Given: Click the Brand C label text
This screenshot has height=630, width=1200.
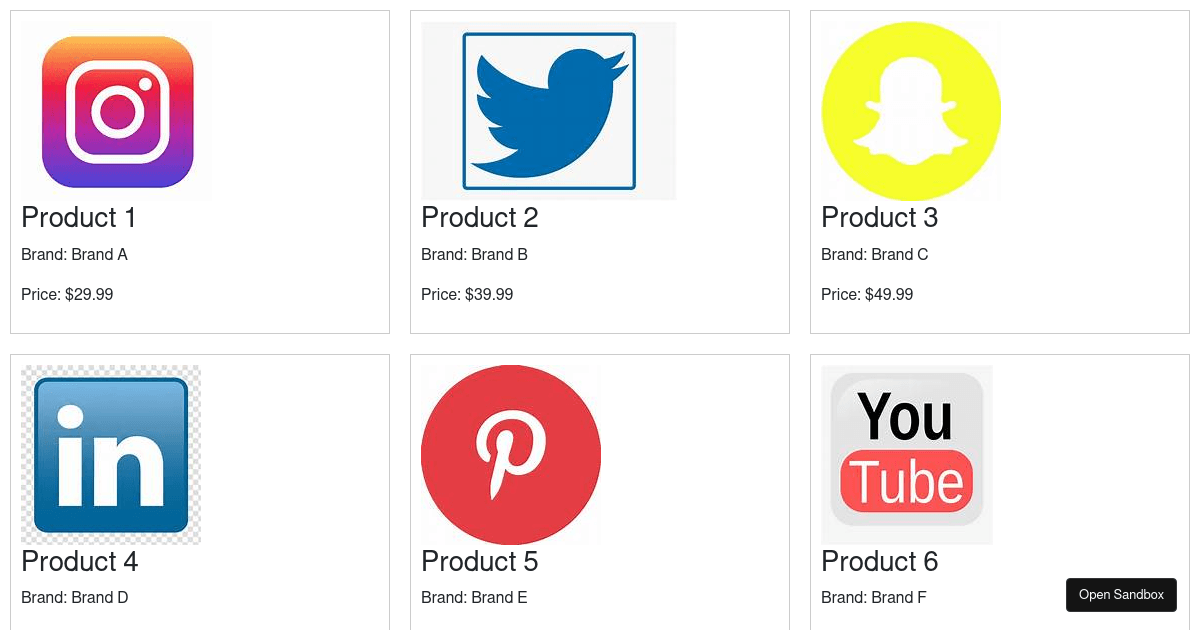Looking at the screenshot, I should [875, 254].
